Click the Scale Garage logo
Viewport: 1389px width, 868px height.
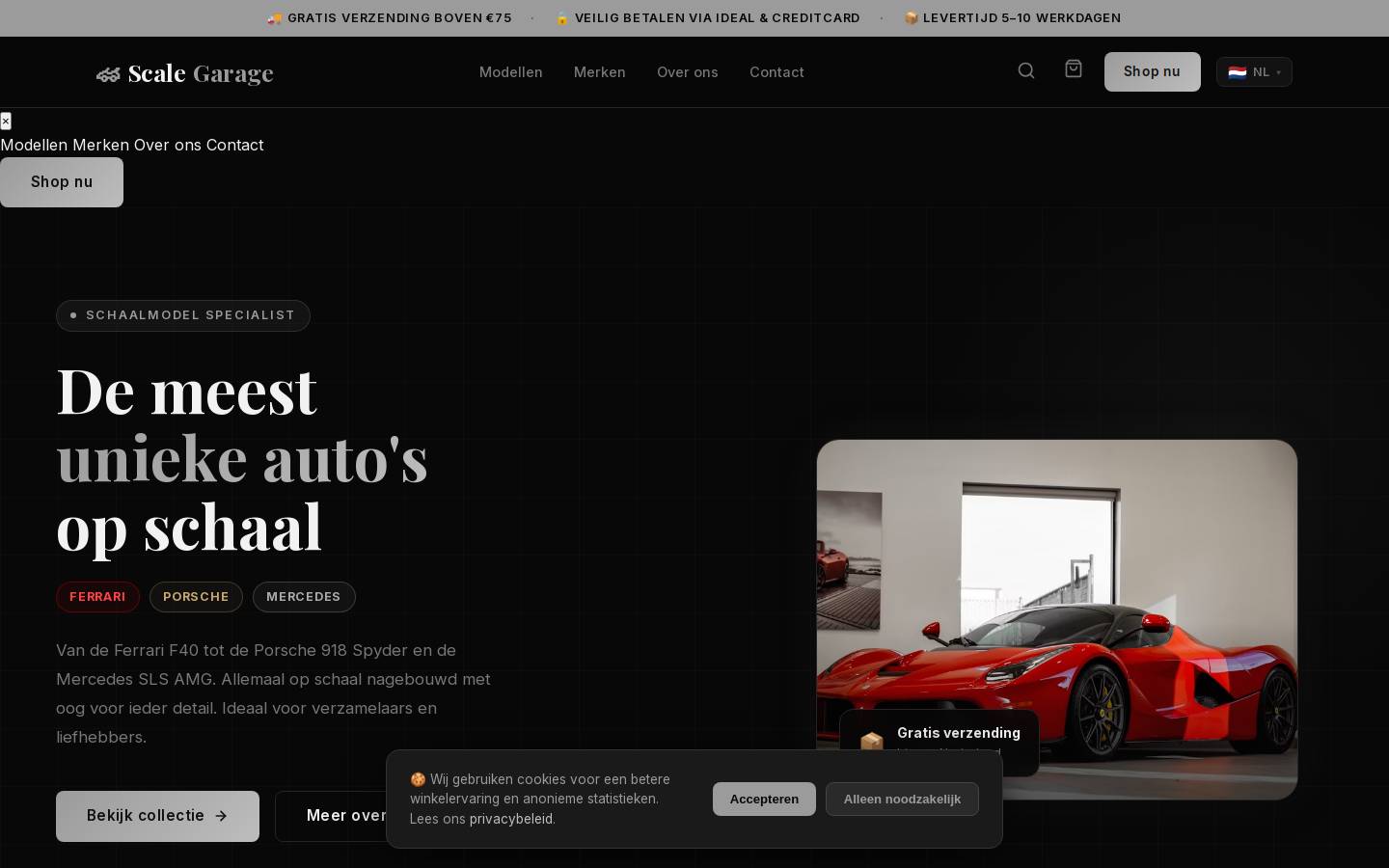coord(185,73)
